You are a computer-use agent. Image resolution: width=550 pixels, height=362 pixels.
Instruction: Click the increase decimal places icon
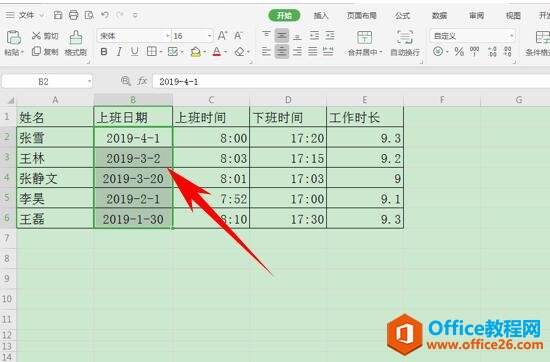pos(492,52)
